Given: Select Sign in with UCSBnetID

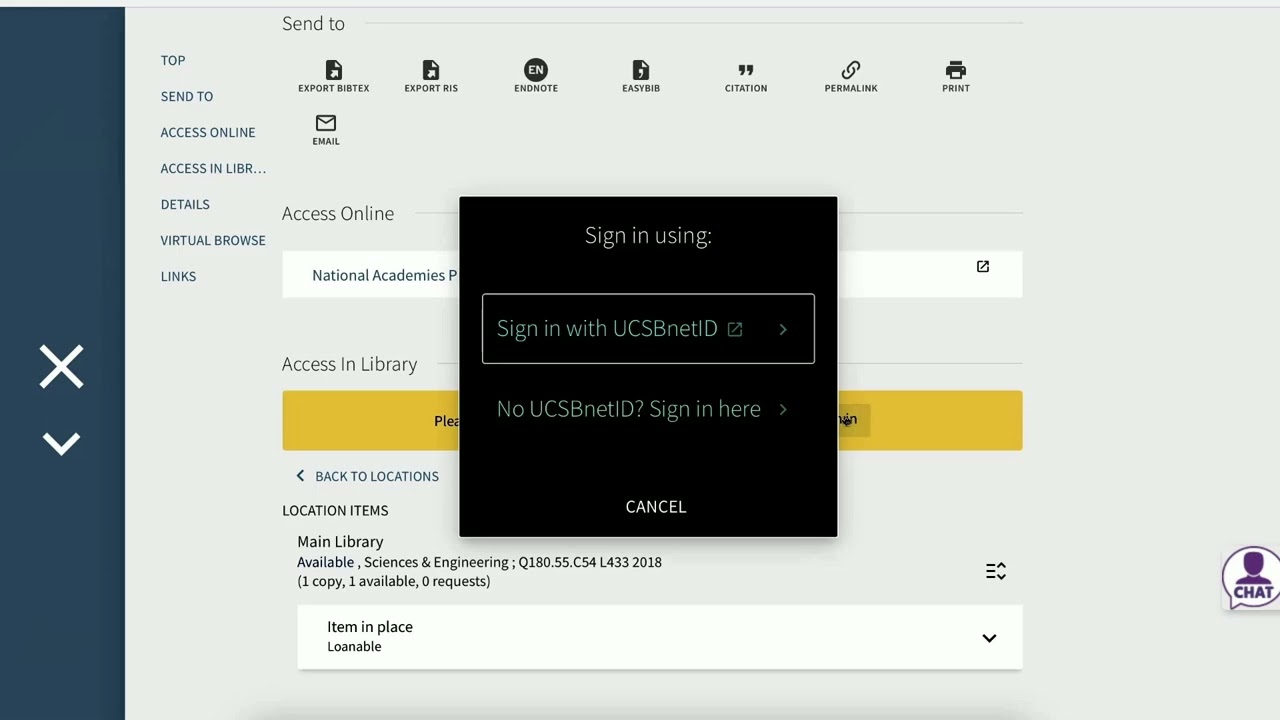Looking at the screenshot, I should point(648,329).
